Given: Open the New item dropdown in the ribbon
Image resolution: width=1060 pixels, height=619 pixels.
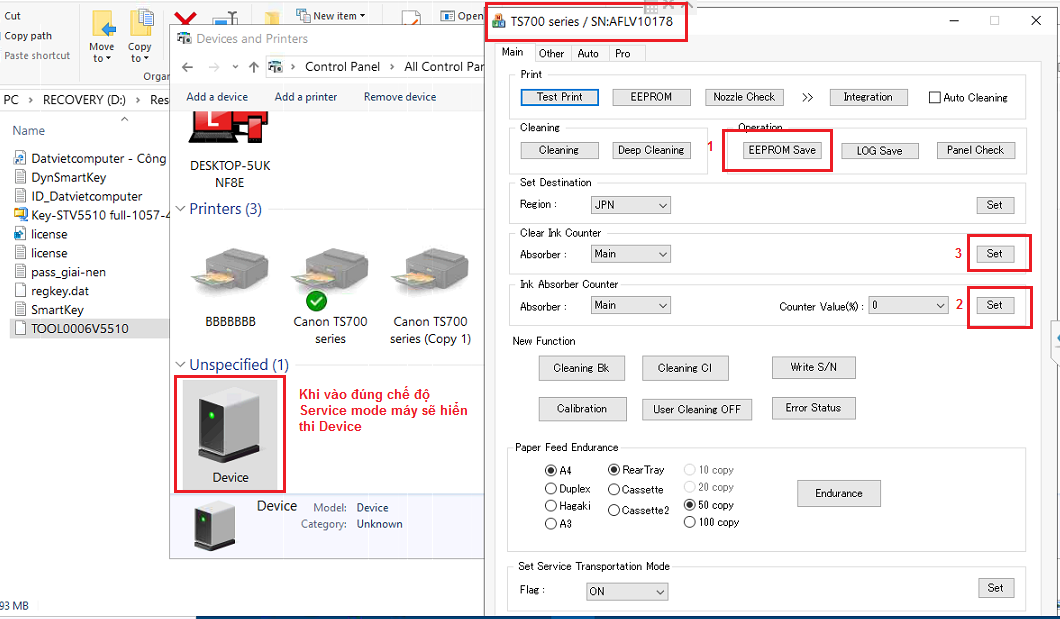Looking at the screenshot, I should click(332, 16).
